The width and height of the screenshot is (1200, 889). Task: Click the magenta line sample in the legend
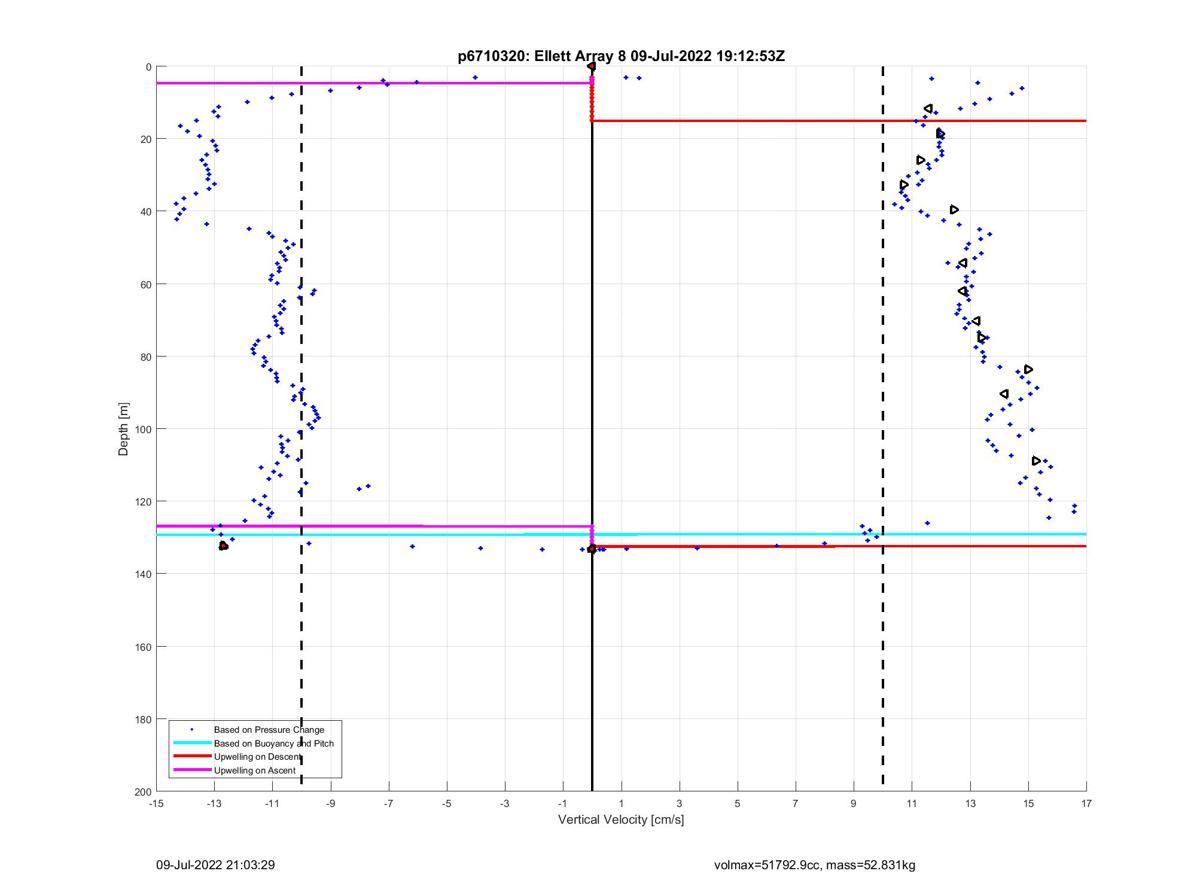[x=191, y=770]
